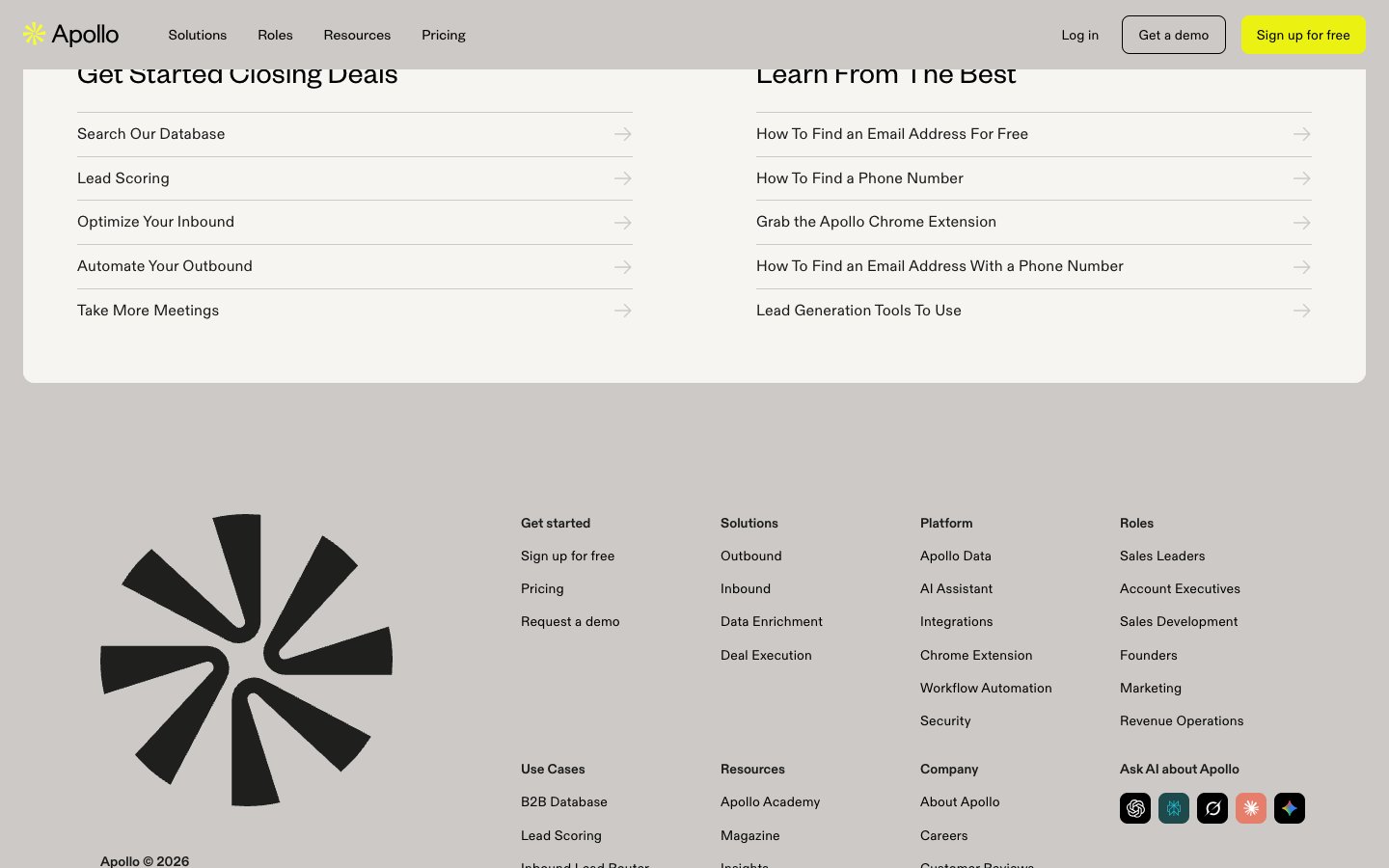Click the arrow beside Take More Meetings

click(x=623, y=311)
